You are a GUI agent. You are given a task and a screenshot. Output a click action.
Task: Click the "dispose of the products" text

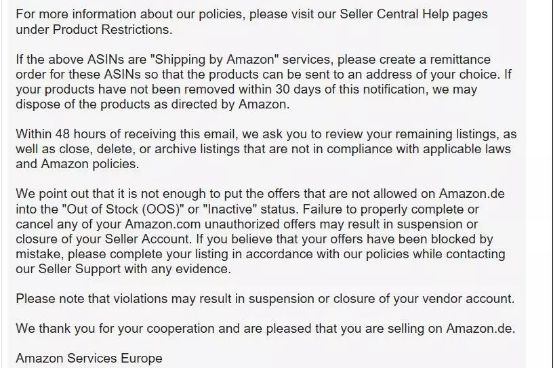click(x=86, y=104)
